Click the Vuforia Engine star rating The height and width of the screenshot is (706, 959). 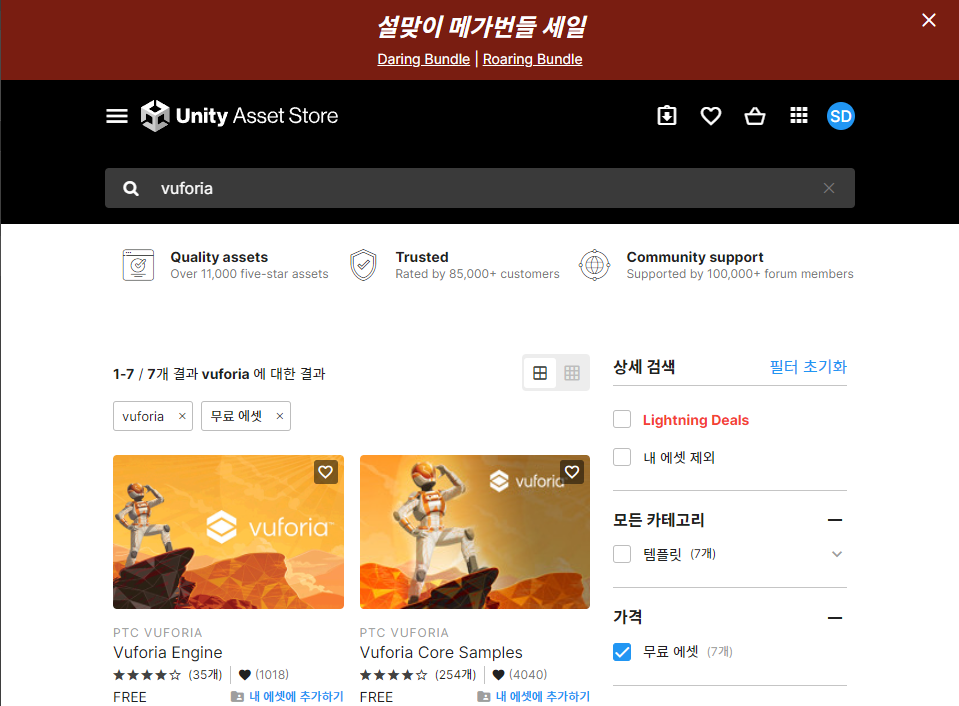pos(147,675)
